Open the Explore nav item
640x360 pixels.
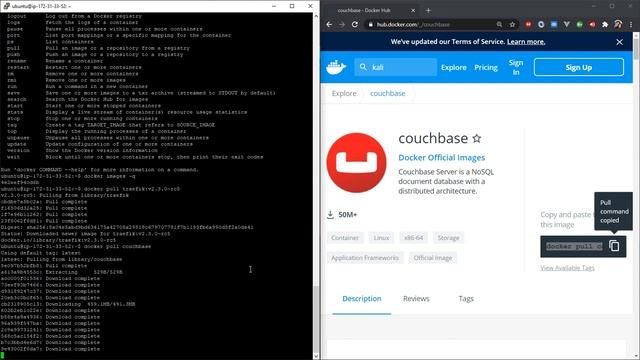pyautogui.click(x=453, y=67)
